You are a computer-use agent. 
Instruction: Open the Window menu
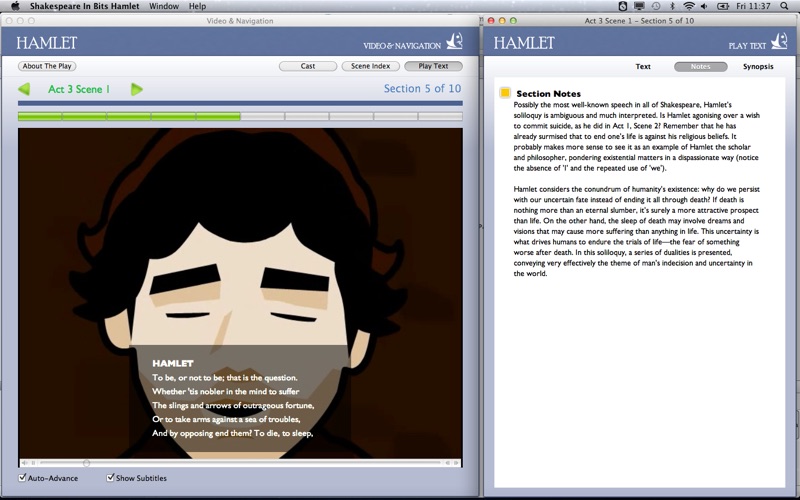(x=164, y=6)
